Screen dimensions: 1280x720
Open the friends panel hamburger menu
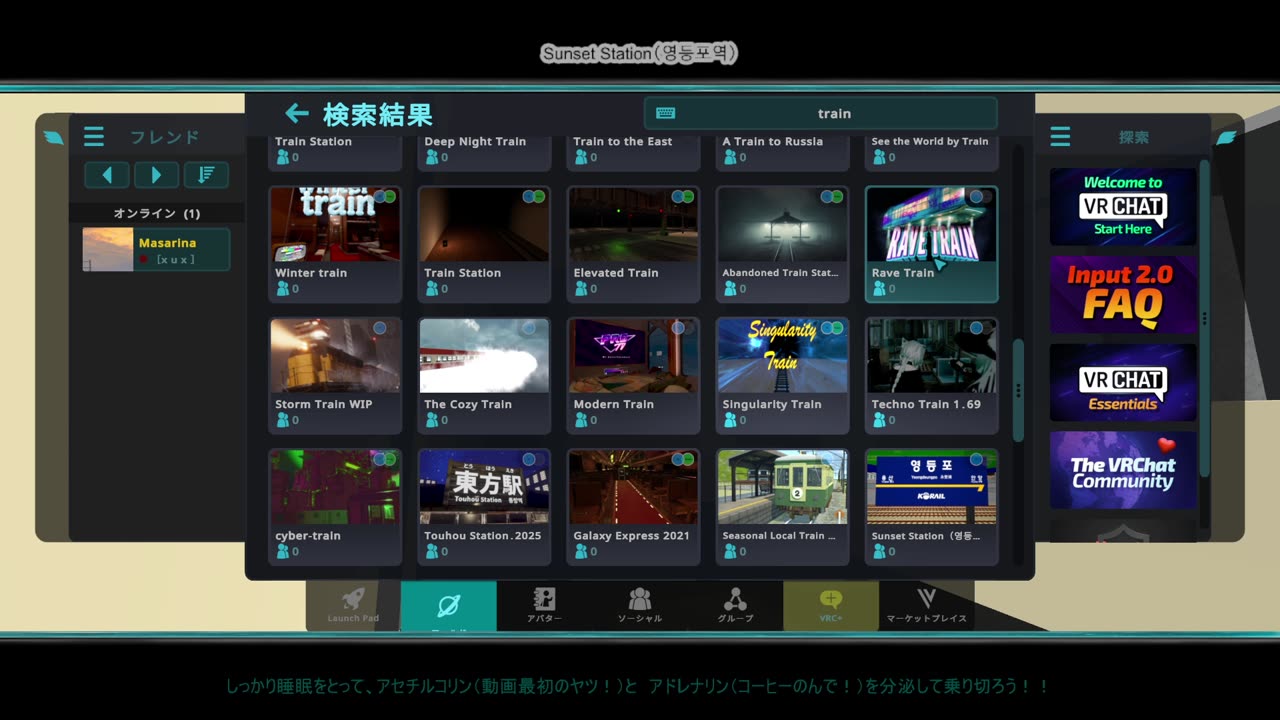[x=94, y=137]
